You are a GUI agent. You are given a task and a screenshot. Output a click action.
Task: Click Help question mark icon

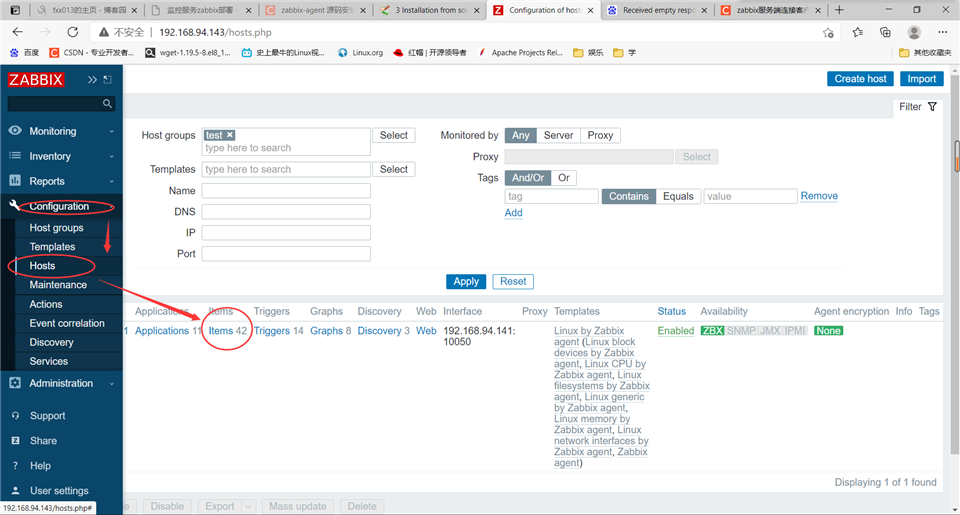tap(15, 465)
